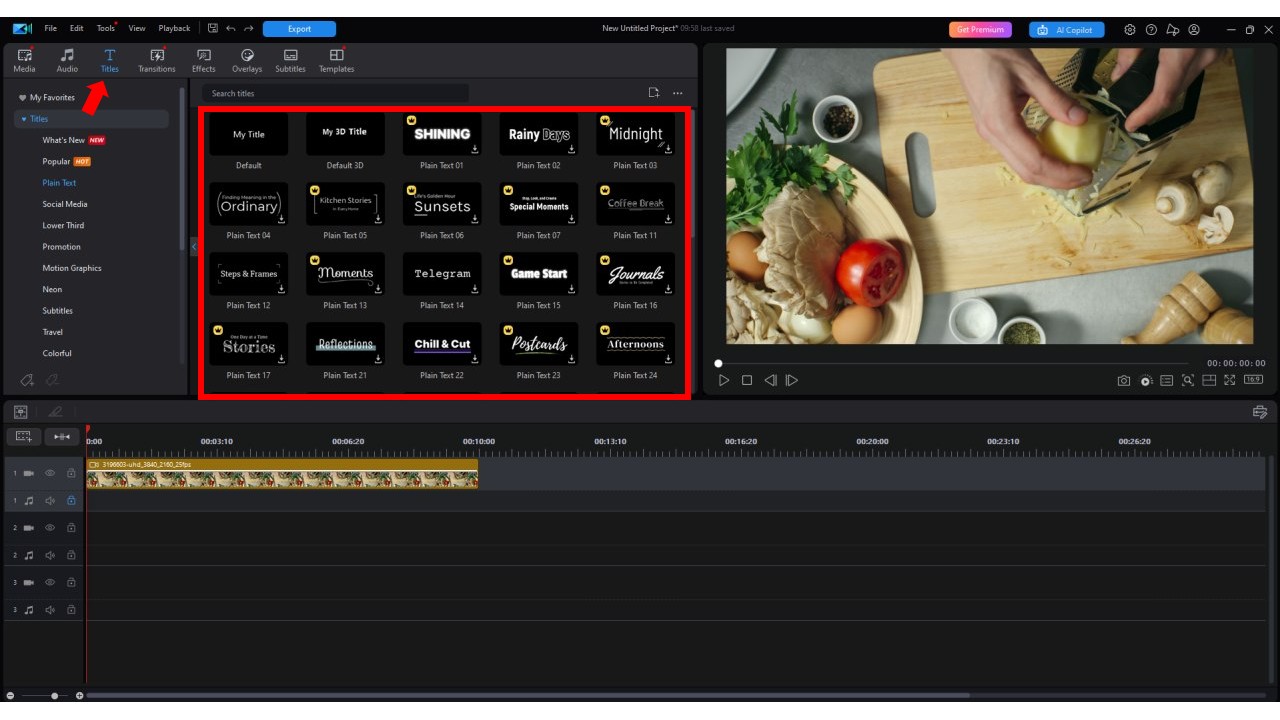The width and height of the screenshot is (1280, 720).
Task: Switch to the Effects room
Action: 204,60
